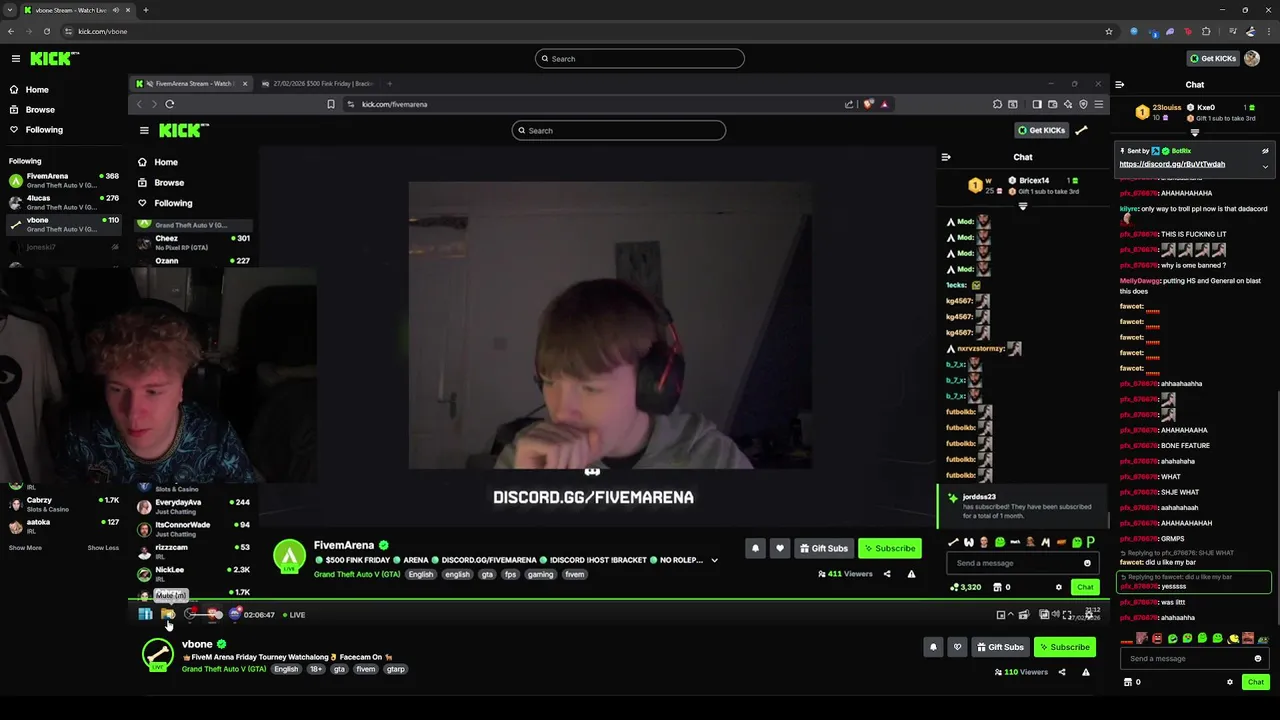Toggle FivemArena follow heart
The image size is (1280, 720).
pyautogui.click(x=779, y=548)
